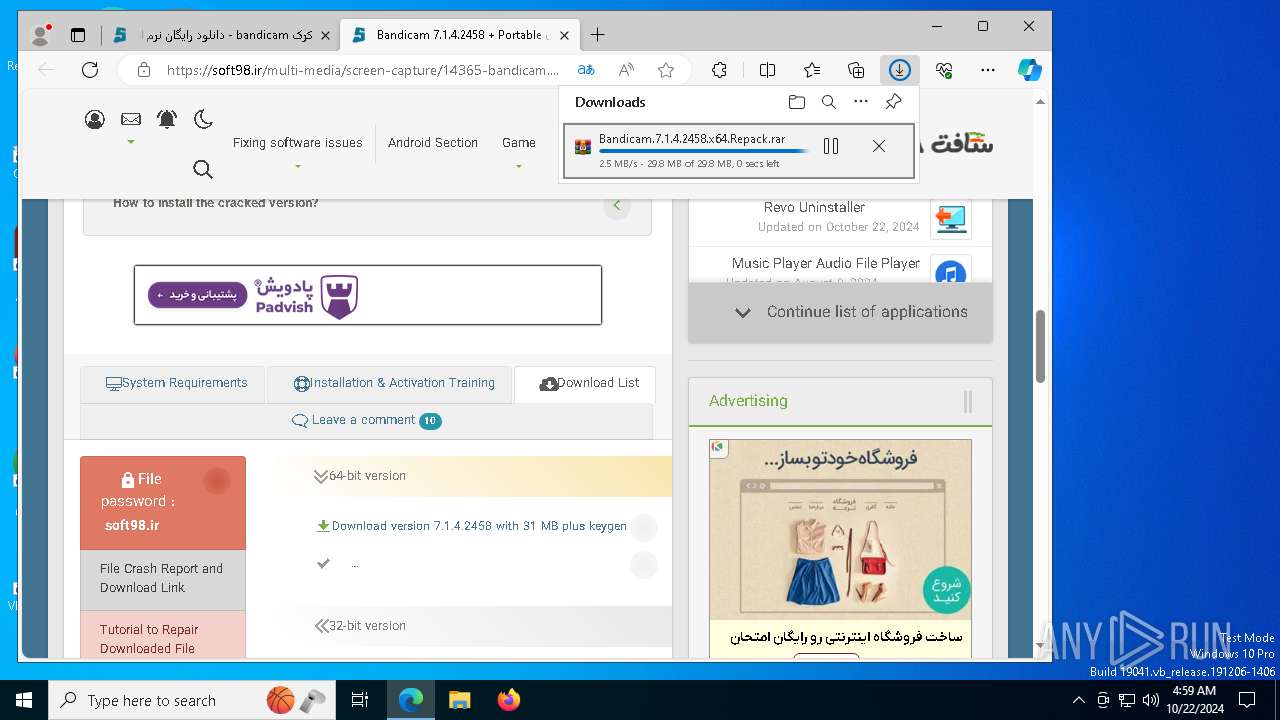
Task: Add page to favorites star
Action: (x=666, y=70)
